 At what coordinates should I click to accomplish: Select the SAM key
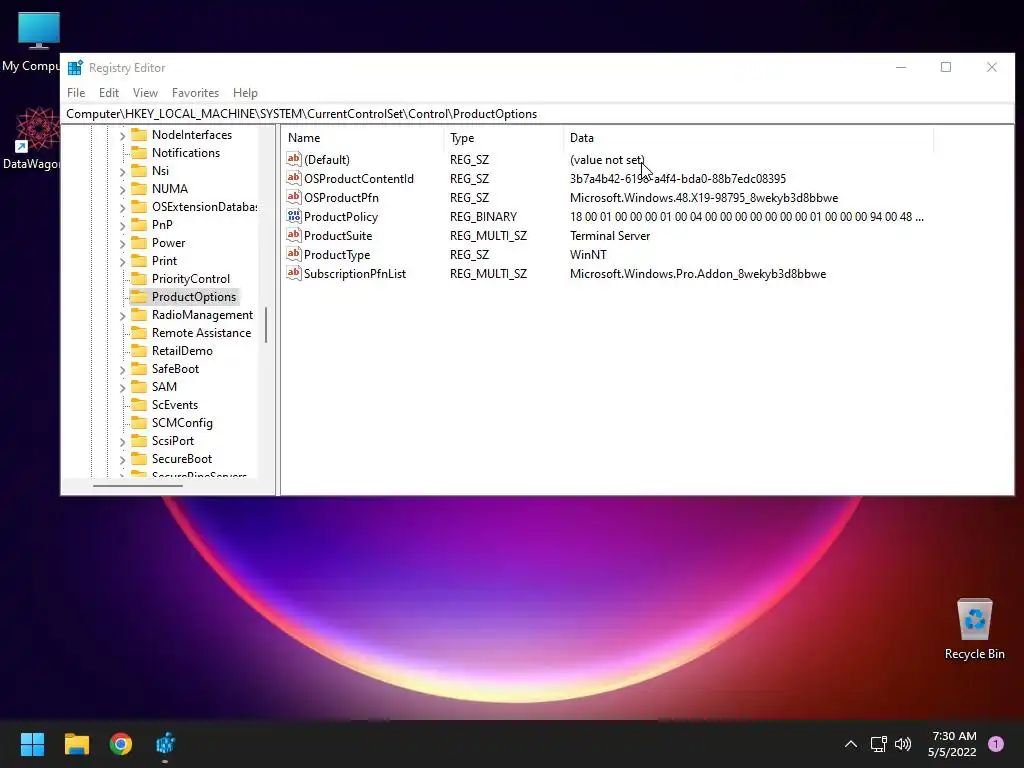(164, 387)
